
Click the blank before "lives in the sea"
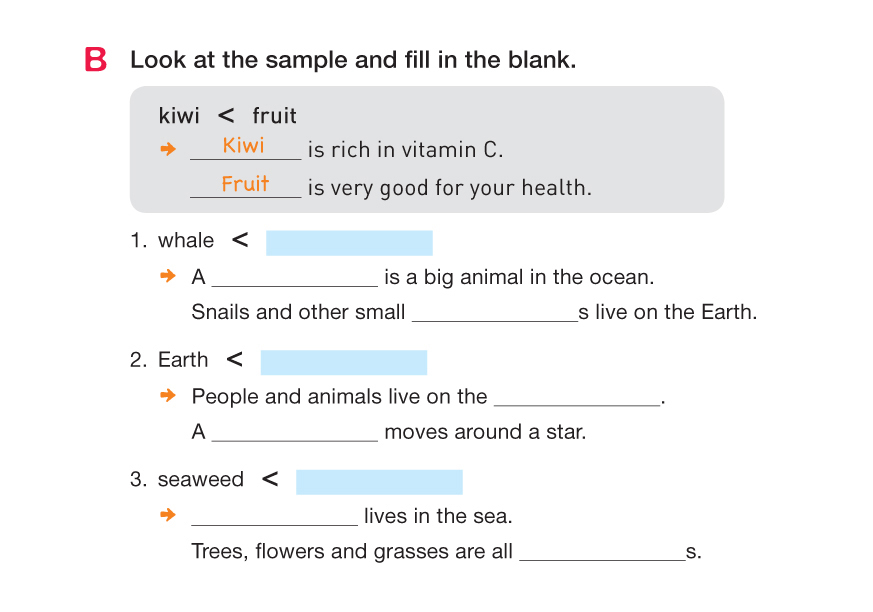tap(274, 518)
